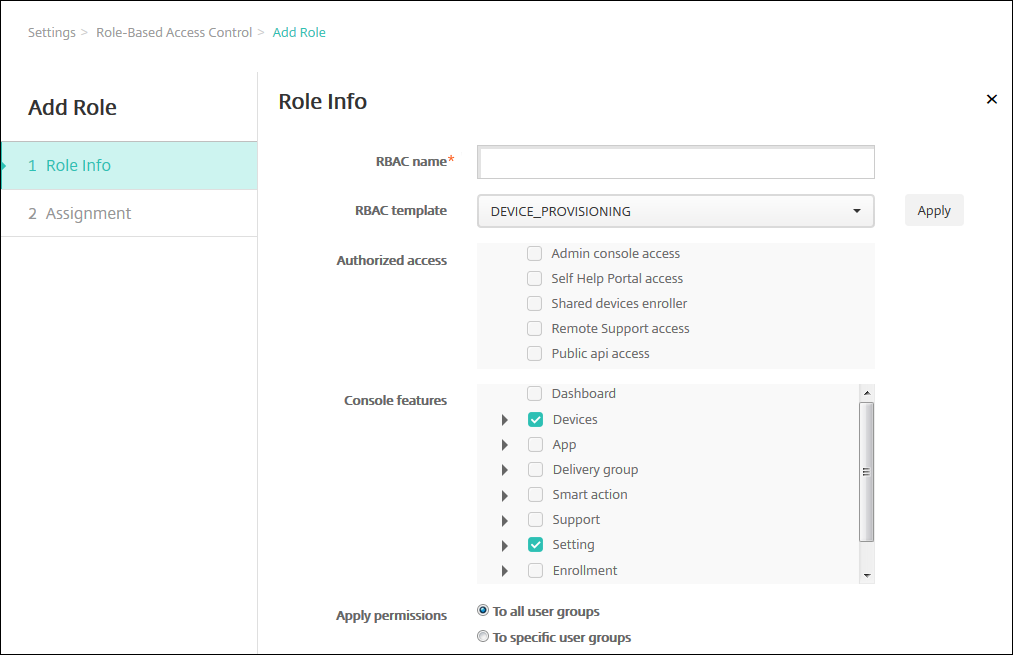This screenshot has width=1013, height=655.
Task: Expand the Setting feature arrow
Action: click(x=505, y=545)
